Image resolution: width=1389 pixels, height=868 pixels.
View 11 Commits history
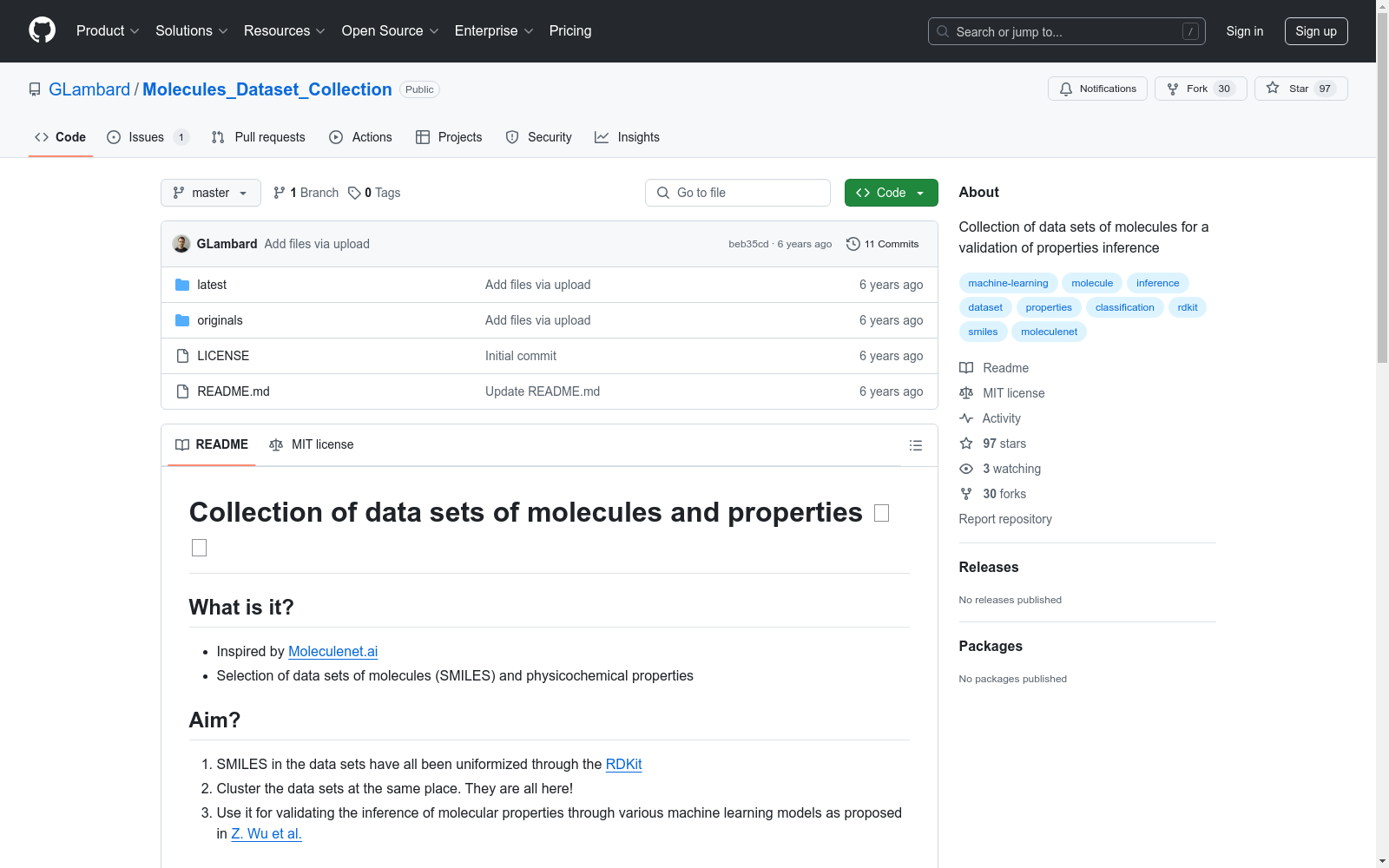point(883,244)
